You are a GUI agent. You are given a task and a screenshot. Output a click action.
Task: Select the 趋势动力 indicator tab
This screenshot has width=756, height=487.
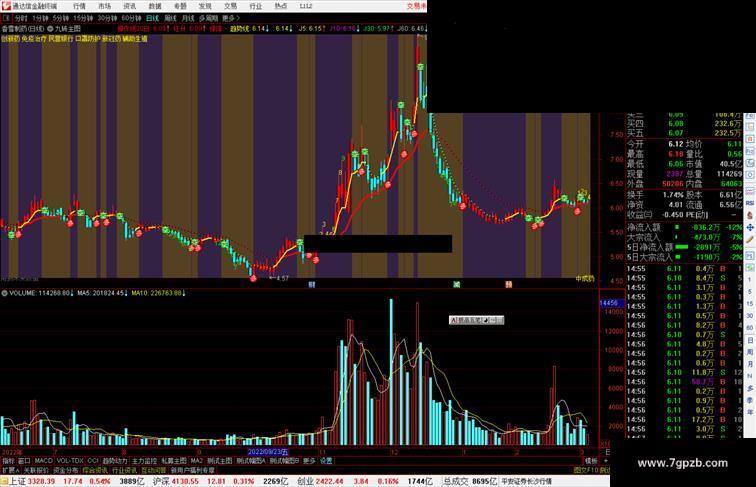click(115, 461)
